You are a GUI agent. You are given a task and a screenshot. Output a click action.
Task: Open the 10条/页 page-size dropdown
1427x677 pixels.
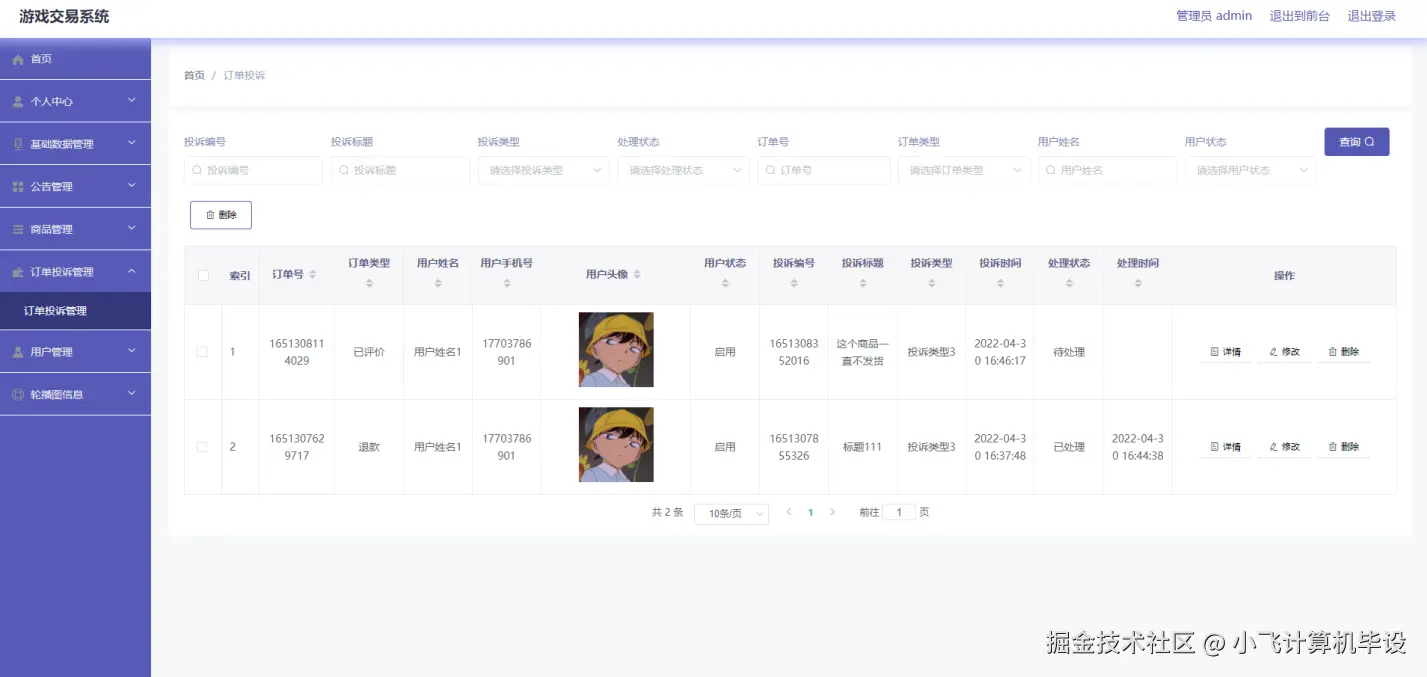tap(731, 512)
